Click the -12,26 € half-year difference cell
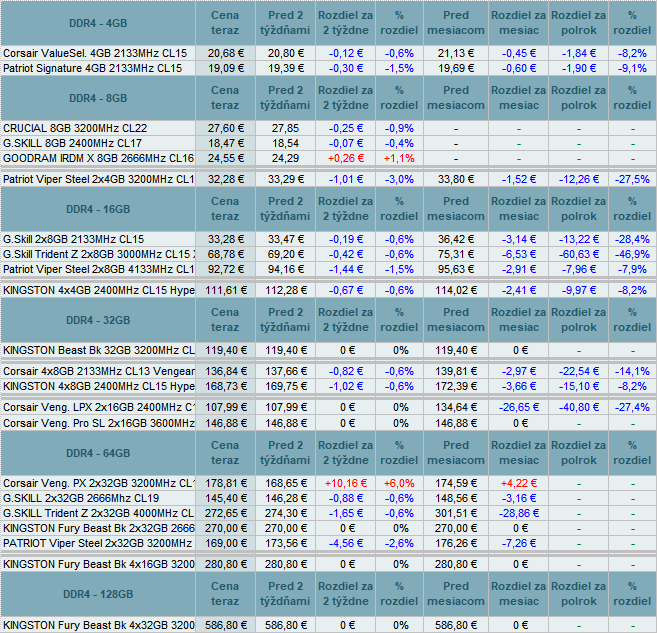 coord(578,179)
